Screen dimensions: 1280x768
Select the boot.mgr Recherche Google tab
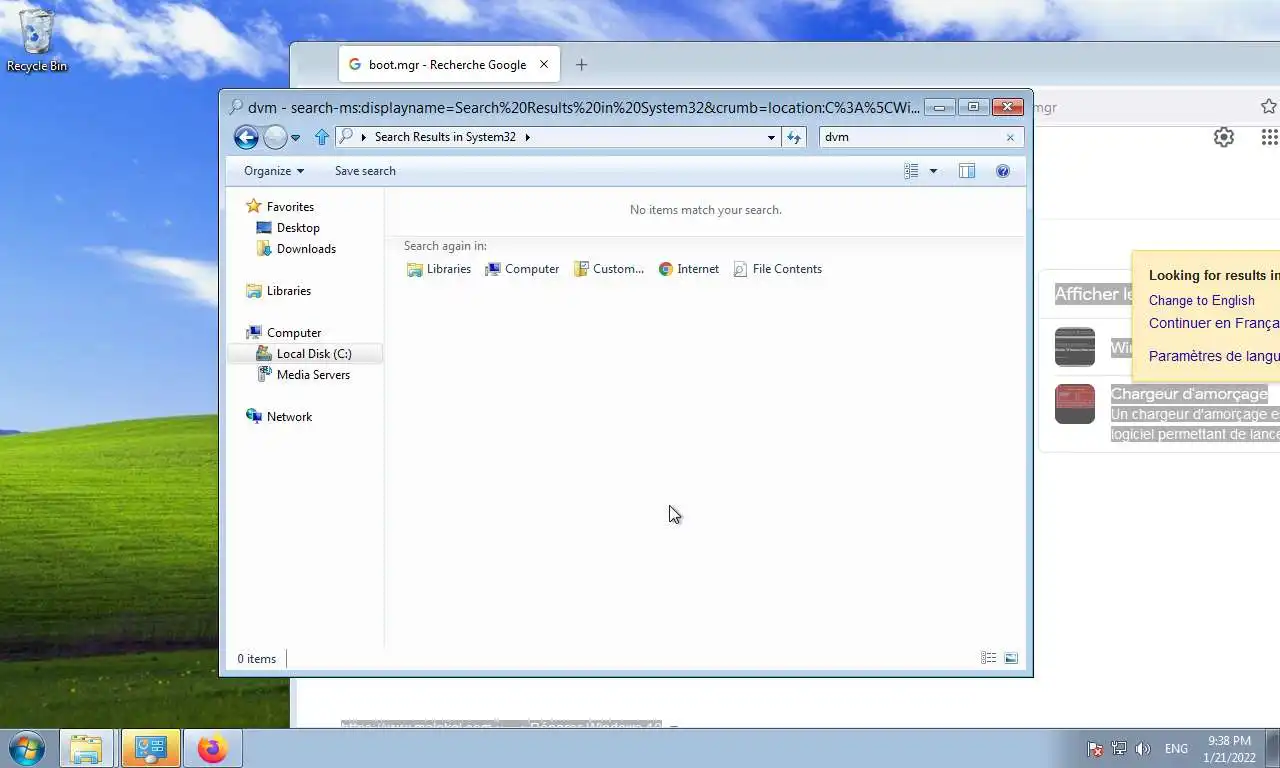click(x=449, y=65)
